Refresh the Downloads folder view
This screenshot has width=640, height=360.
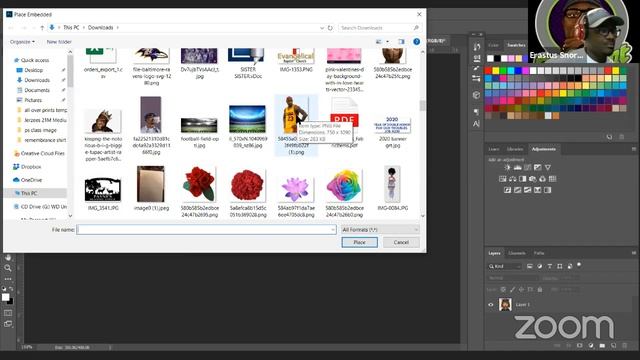coord(330,28)
